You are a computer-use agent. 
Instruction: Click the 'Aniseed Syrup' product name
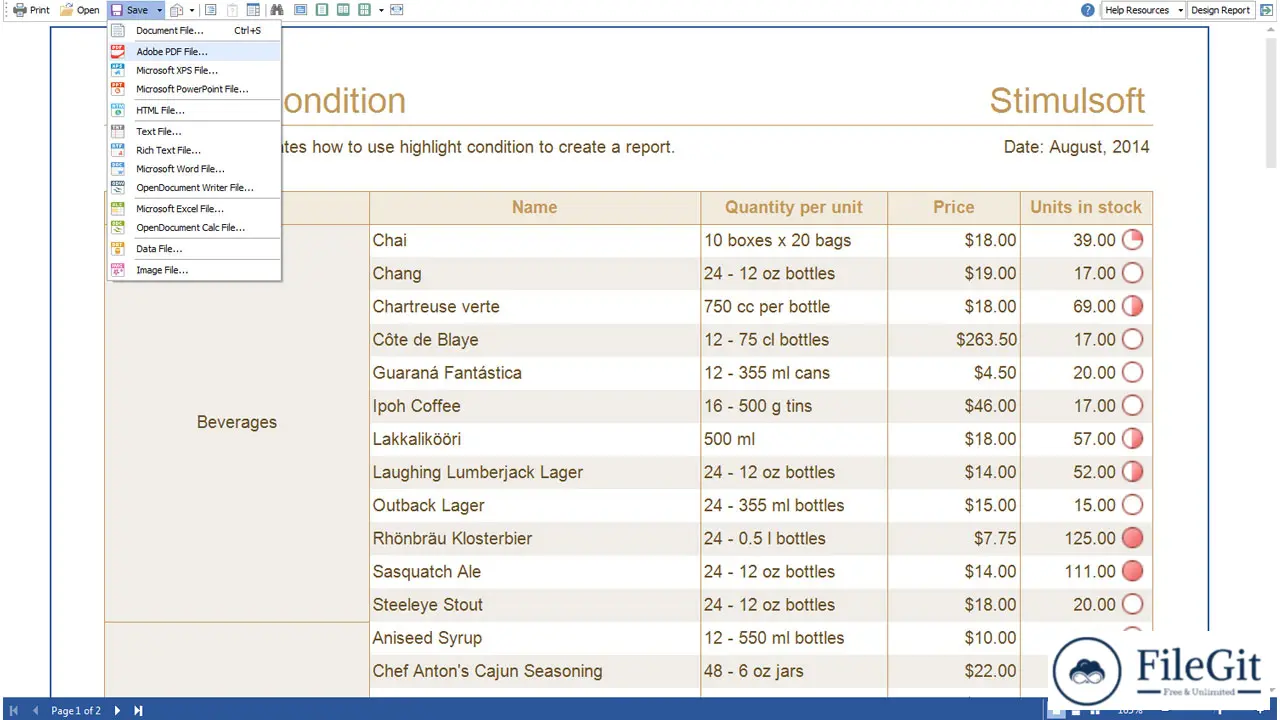(x=427, y=637)
